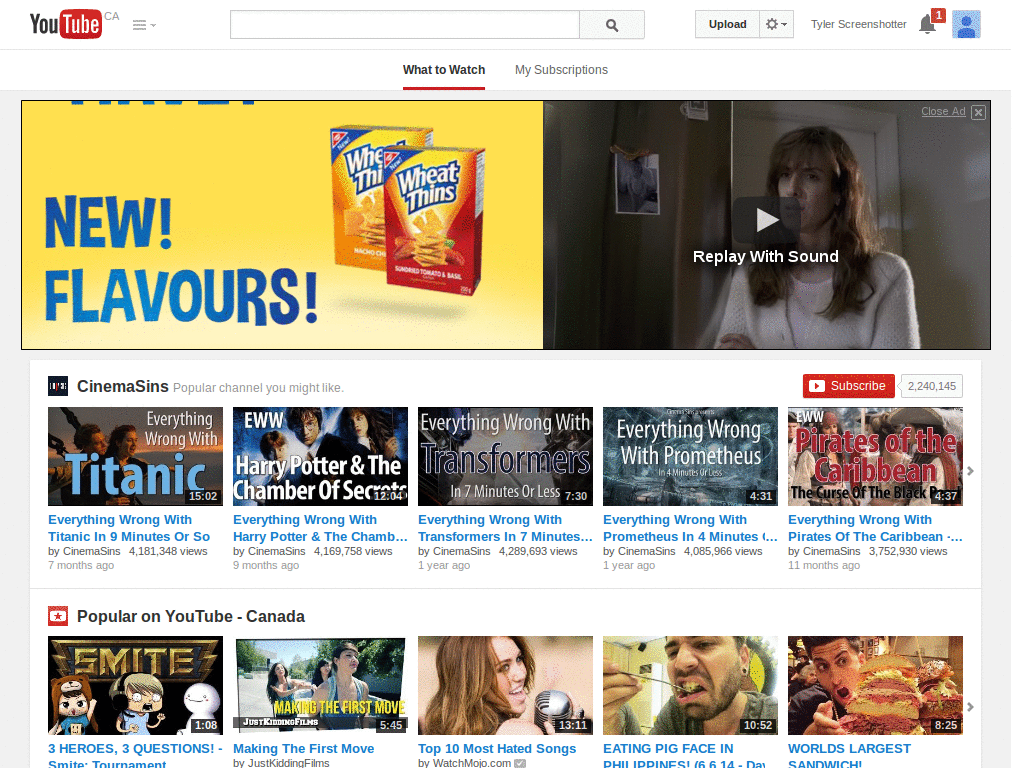
Task: Open SMITE video thumbnail
Action: [x=135, y=686]
